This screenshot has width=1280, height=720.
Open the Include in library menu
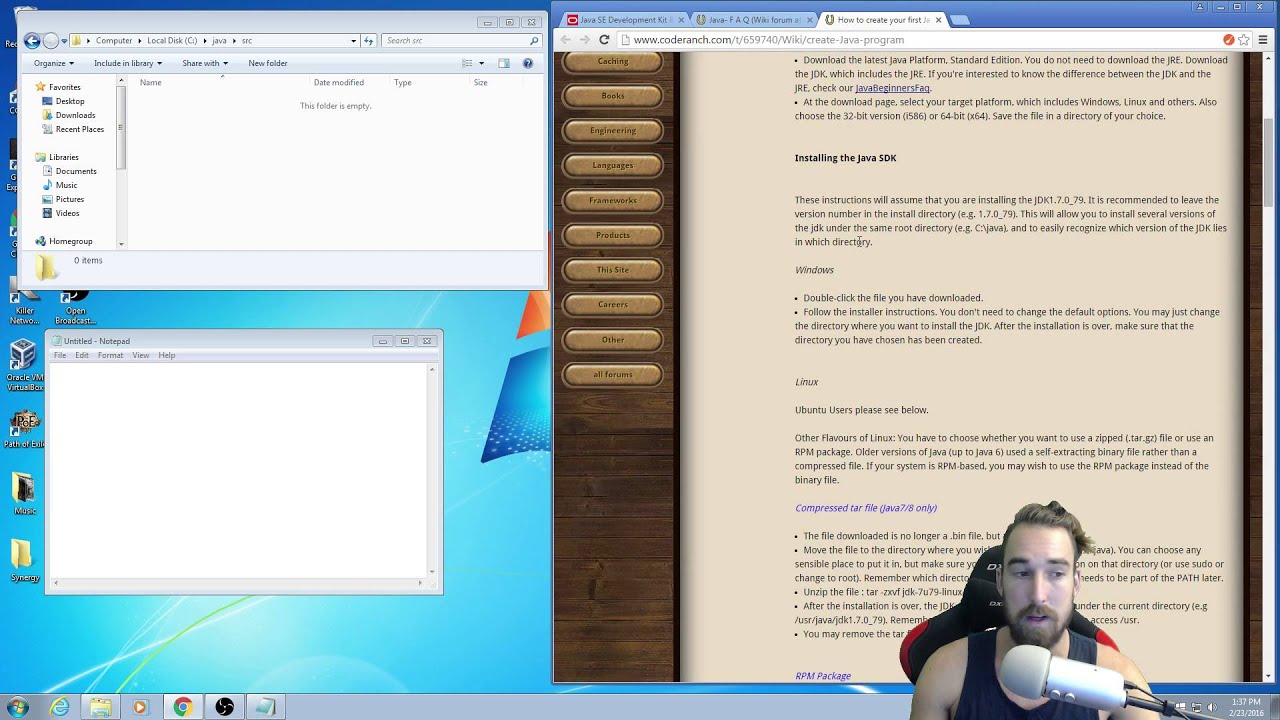point(128,63)
